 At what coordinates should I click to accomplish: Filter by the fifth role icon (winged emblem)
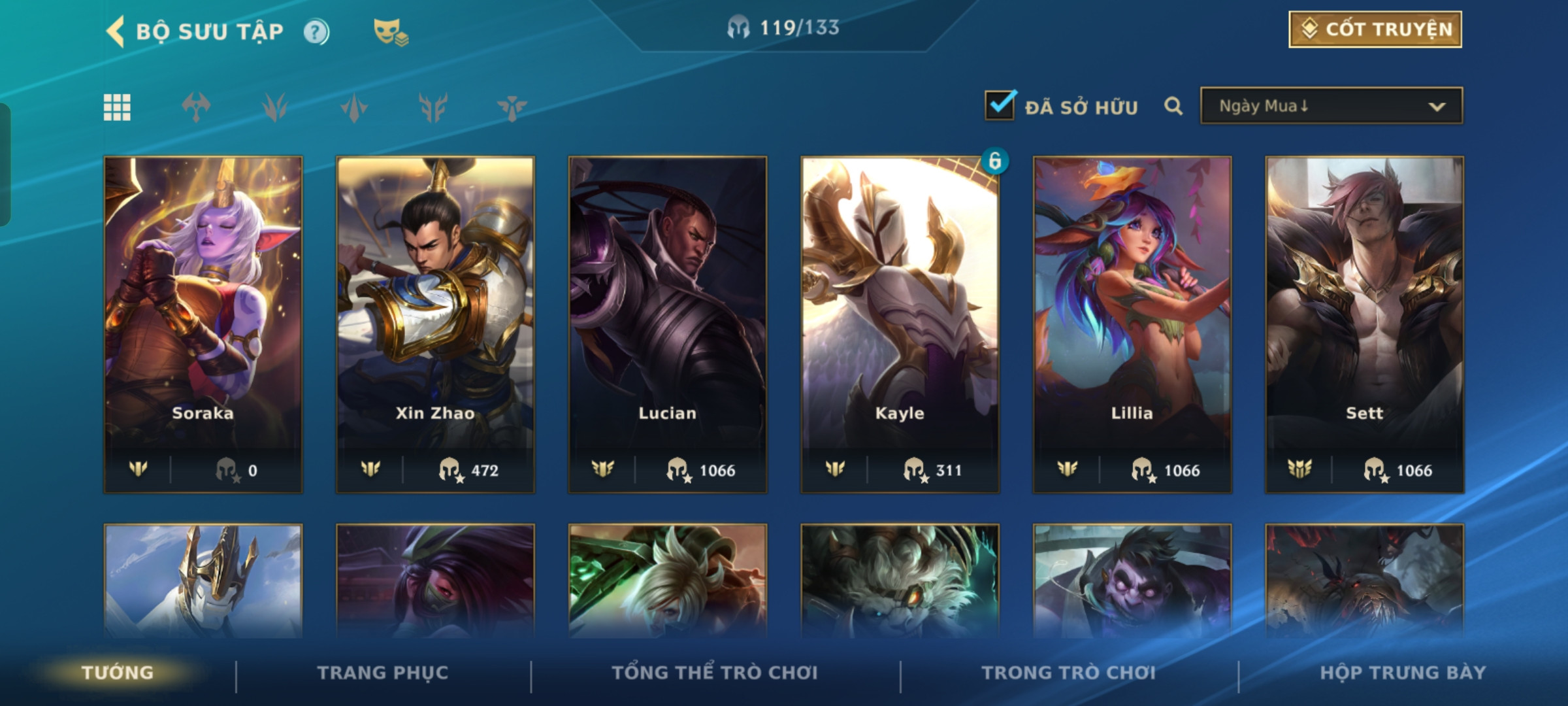point(512,107)
